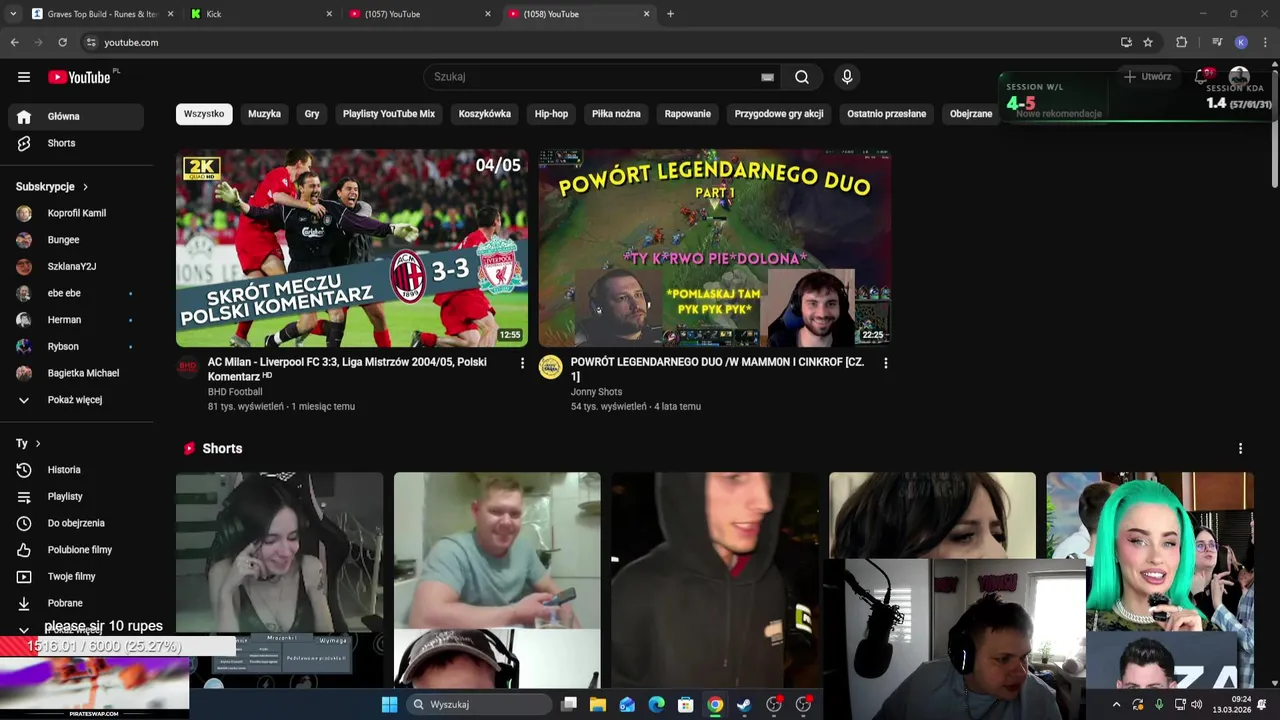This screenshot has height=720, width=1280.
Task: Open File Explorer from the taskbar
Action: (x=598, y=704)
